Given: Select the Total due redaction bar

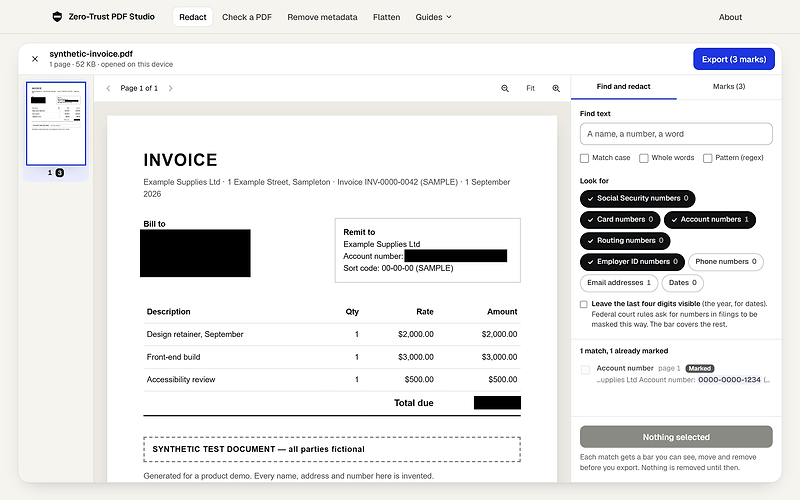Looking at the screenshot, I should pyautogui.click(x=497, y=403).
